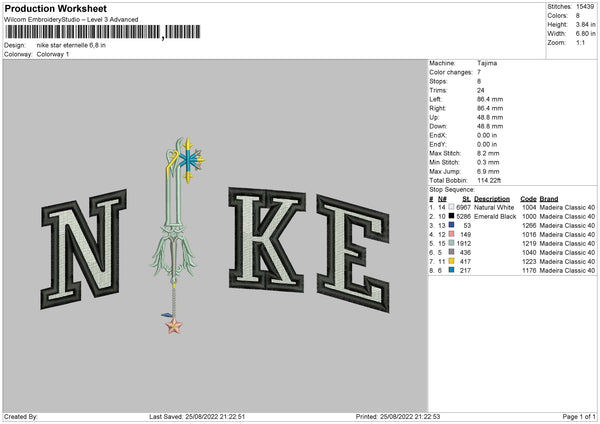The width and height of the screenshot is (600, 424).
Task: Pick the pale mint swatch in row 5
Action: 451,243
